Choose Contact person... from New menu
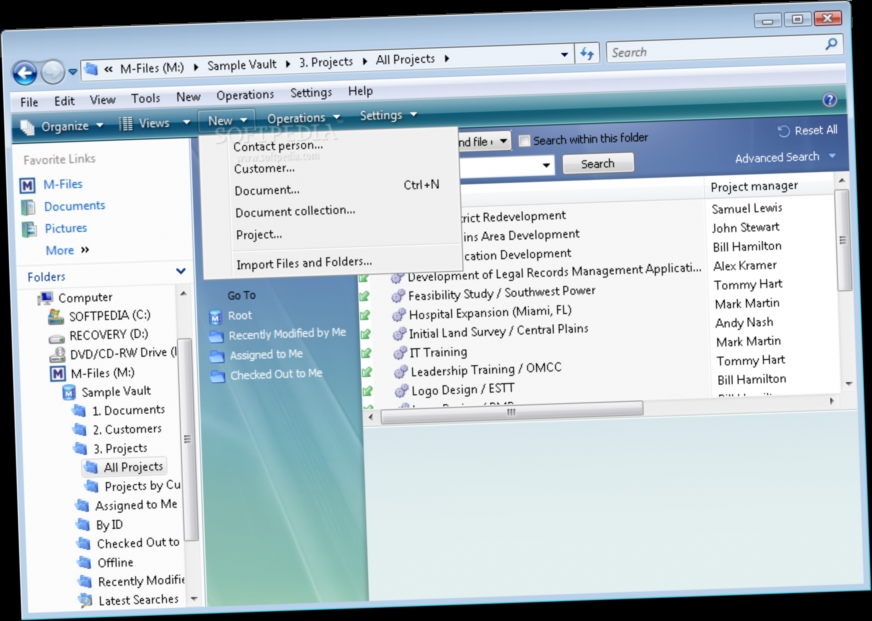The width and height of the screenshot is (872, 621). (x=278, y=146)
